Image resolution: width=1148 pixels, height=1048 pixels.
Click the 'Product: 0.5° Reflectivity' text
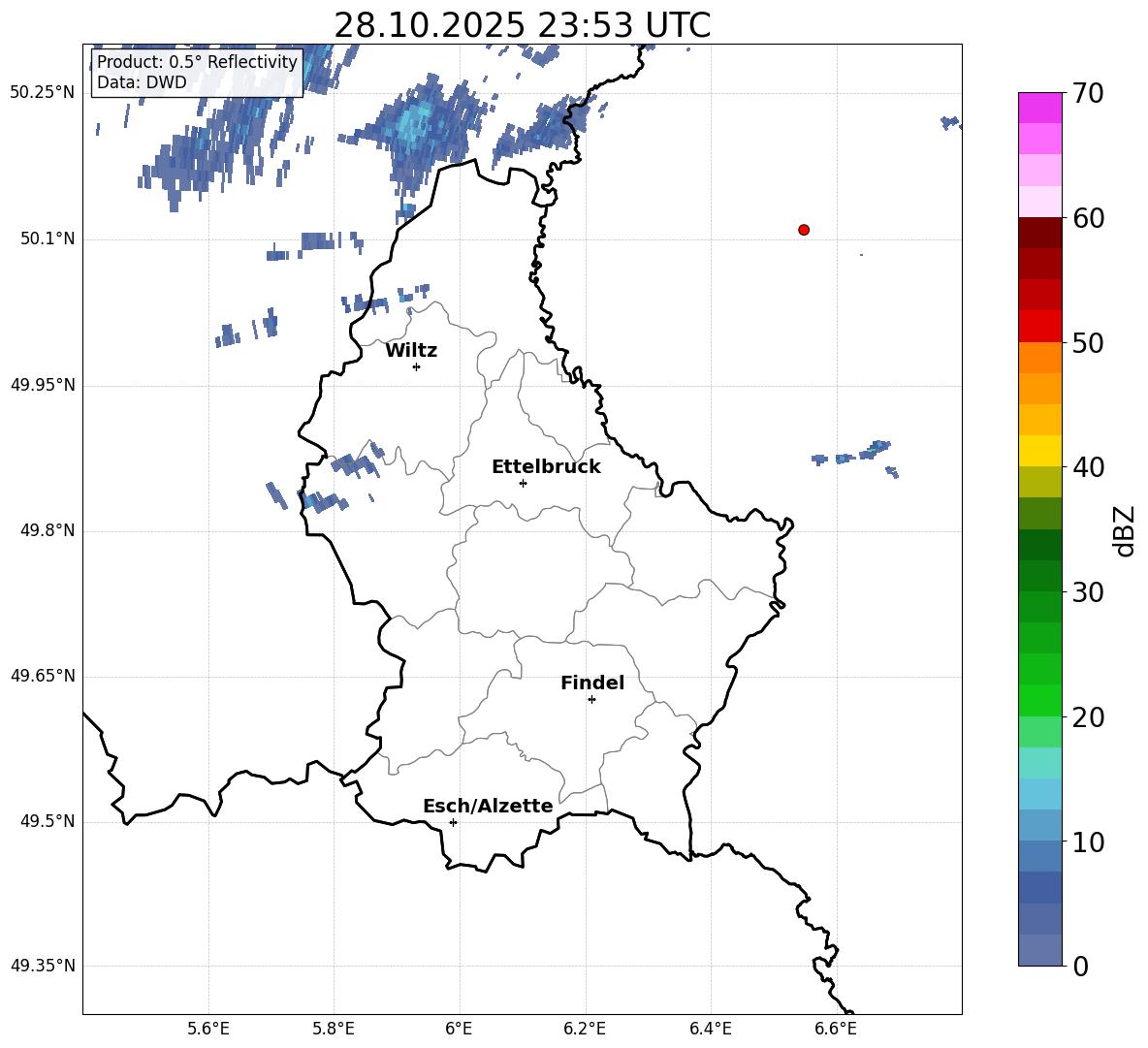tap(197, 62)
